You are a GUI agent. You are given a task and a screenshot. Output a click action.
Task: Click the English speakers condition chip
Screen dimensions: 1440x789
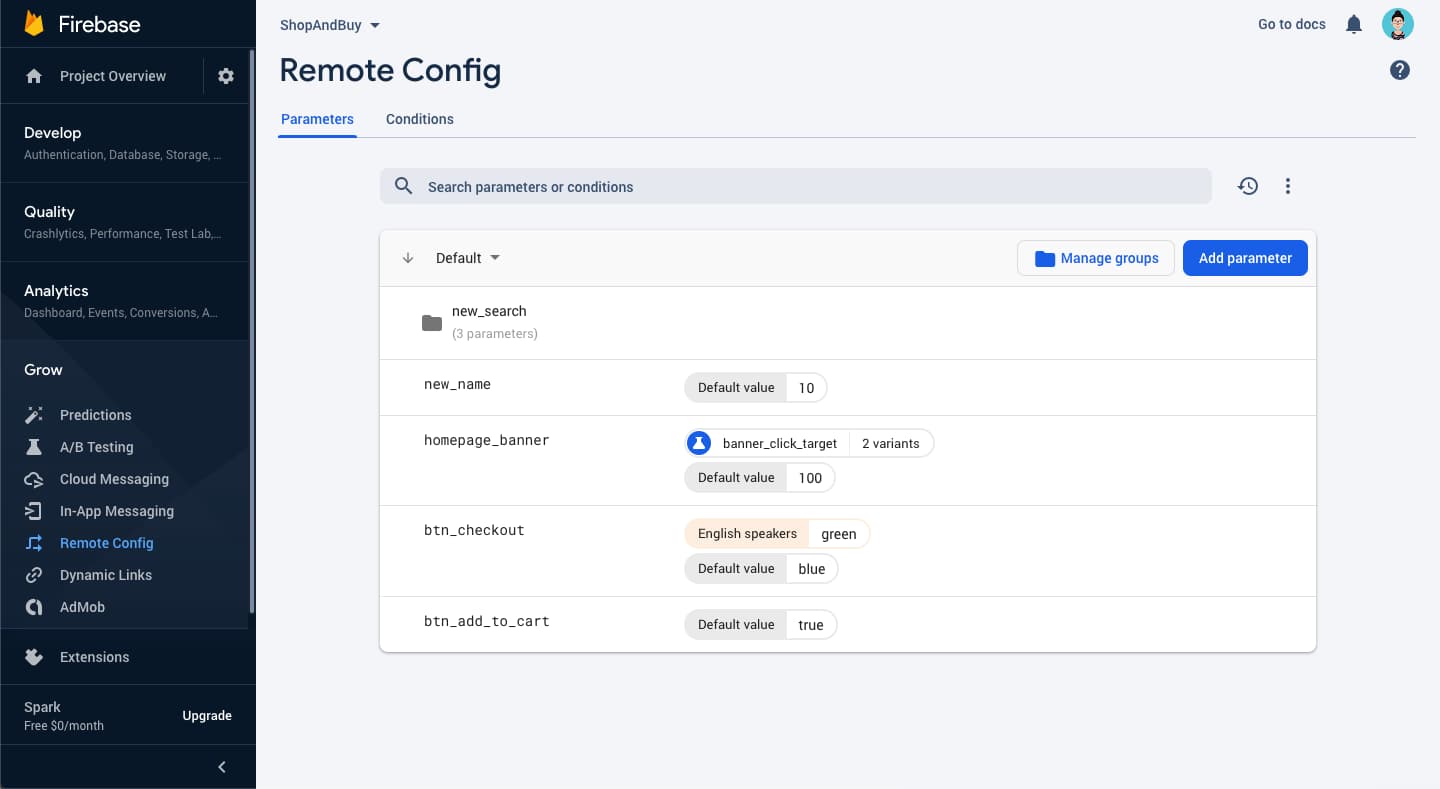(x=747, y=534)
